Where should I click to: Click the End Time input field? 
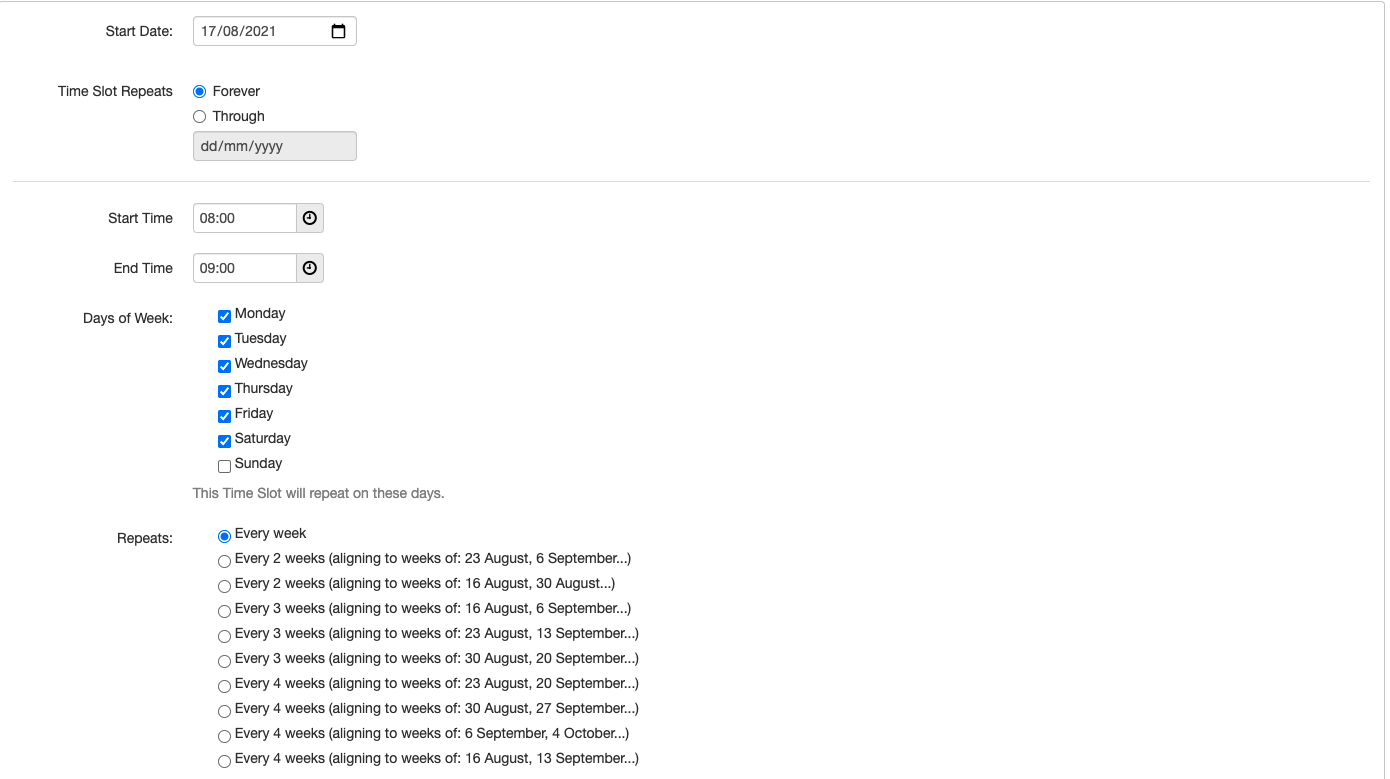[x=245, y=268]
